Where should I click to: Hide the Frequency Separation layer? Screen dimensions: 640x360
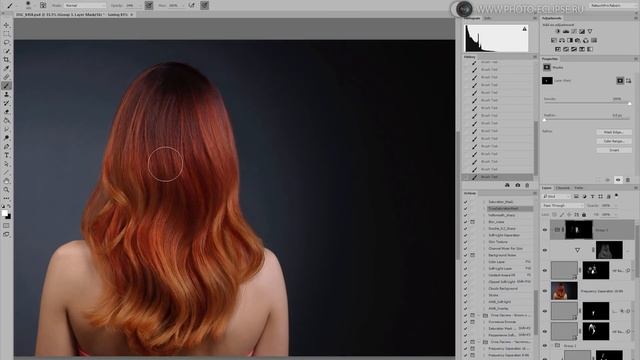click(x=544, y=291)
